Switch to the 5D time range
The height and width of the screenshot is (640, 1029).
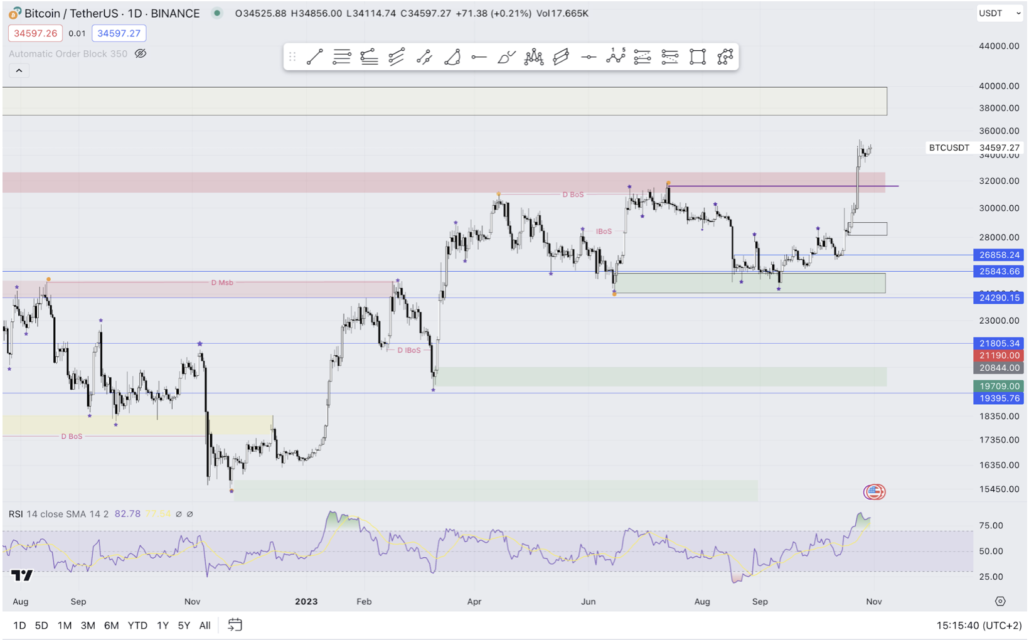(41, 626)
